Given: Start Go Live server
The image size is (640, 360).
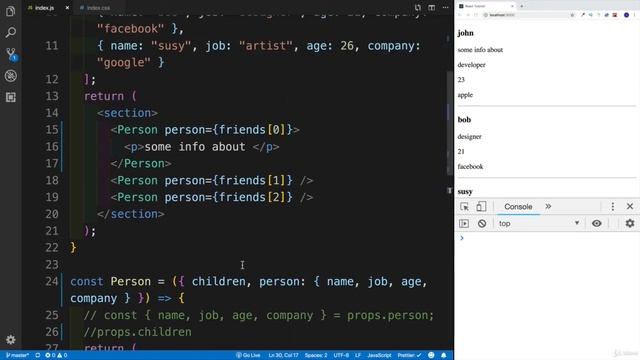Looking at the screenshot, I should click(x=248, y=355).
